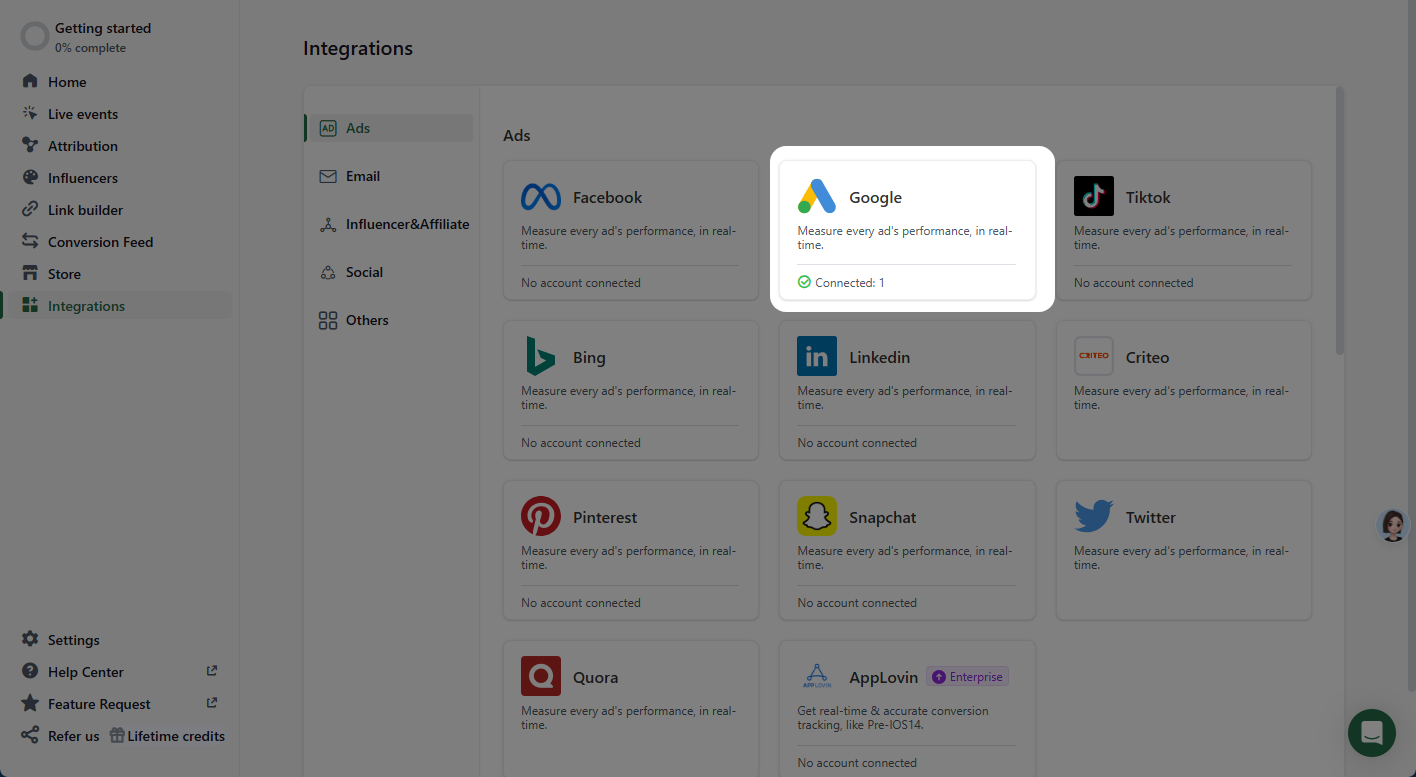Click the Home house icon

pyautogui.click(x=30, y=81)
